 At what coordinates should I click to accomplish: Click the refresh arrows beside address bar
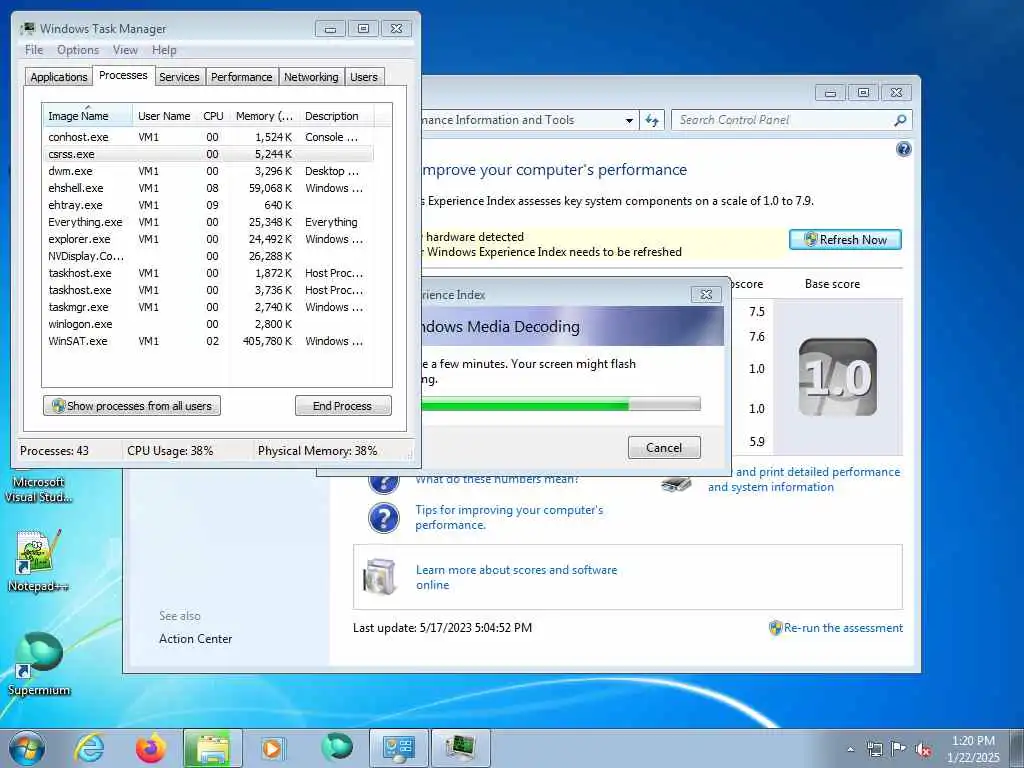click(x=652, y=120)
